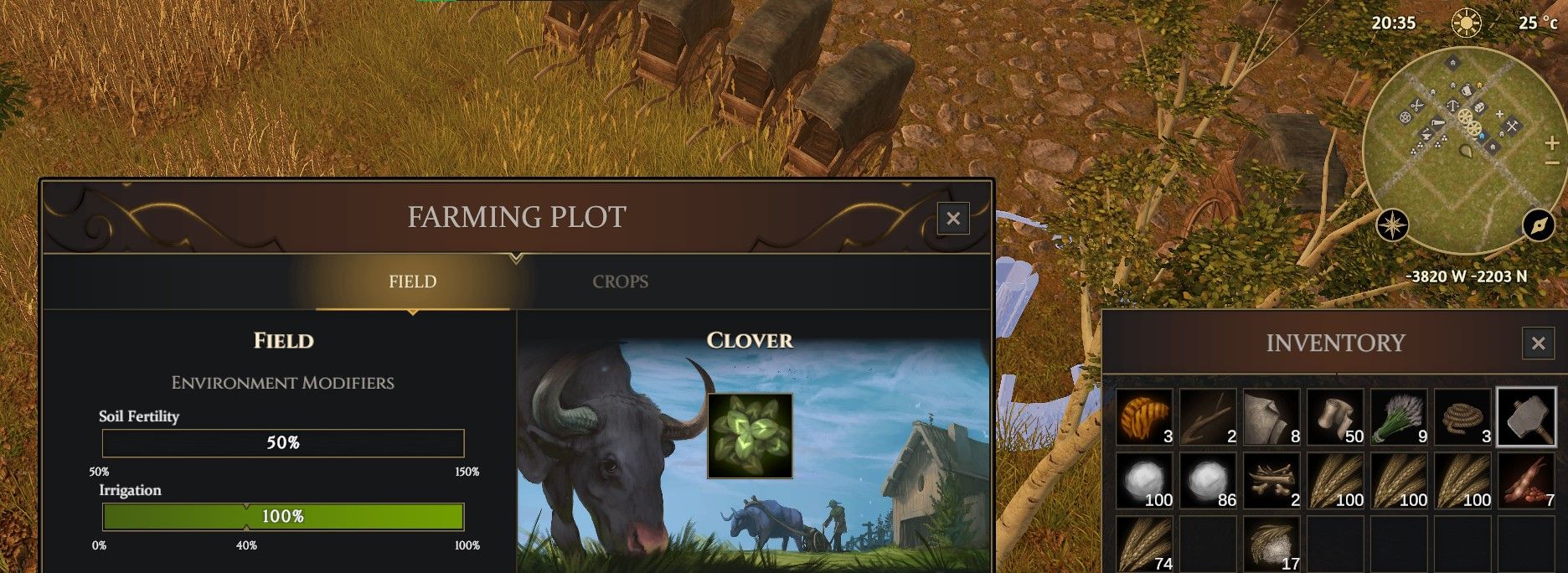The image size is (1568, 573).
Task: Click the sticks item showing 2
Action: click(x=1208, y=416)
